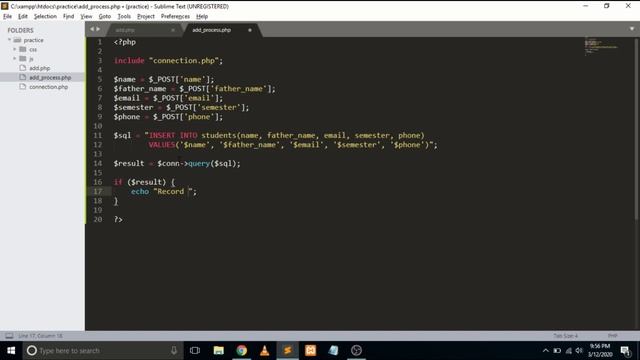
Task: Open Task View in taskbar
Action: (x=195, y=351)
